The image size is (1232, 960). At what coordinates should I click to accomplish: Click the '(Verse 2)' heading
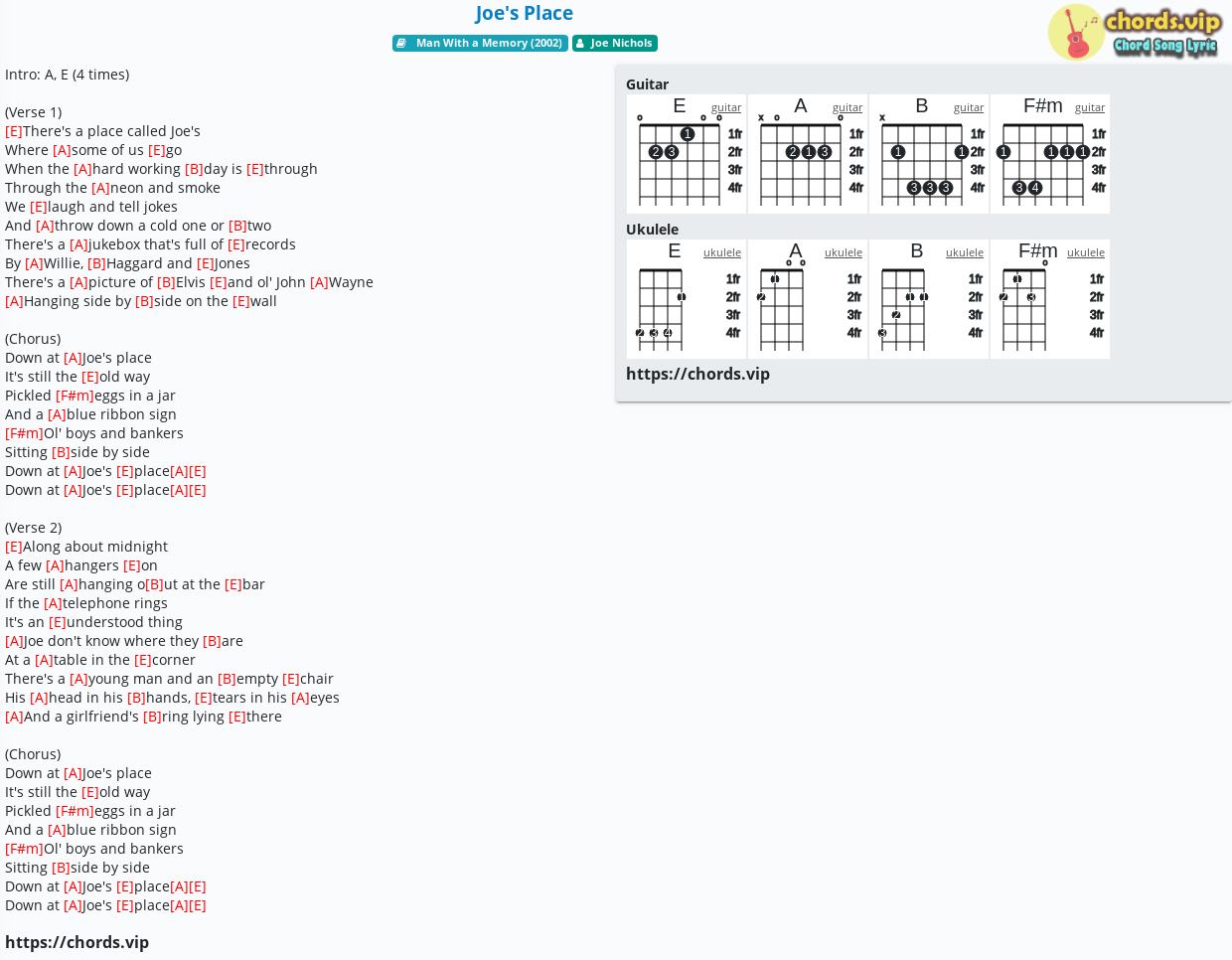pos(33,528)
